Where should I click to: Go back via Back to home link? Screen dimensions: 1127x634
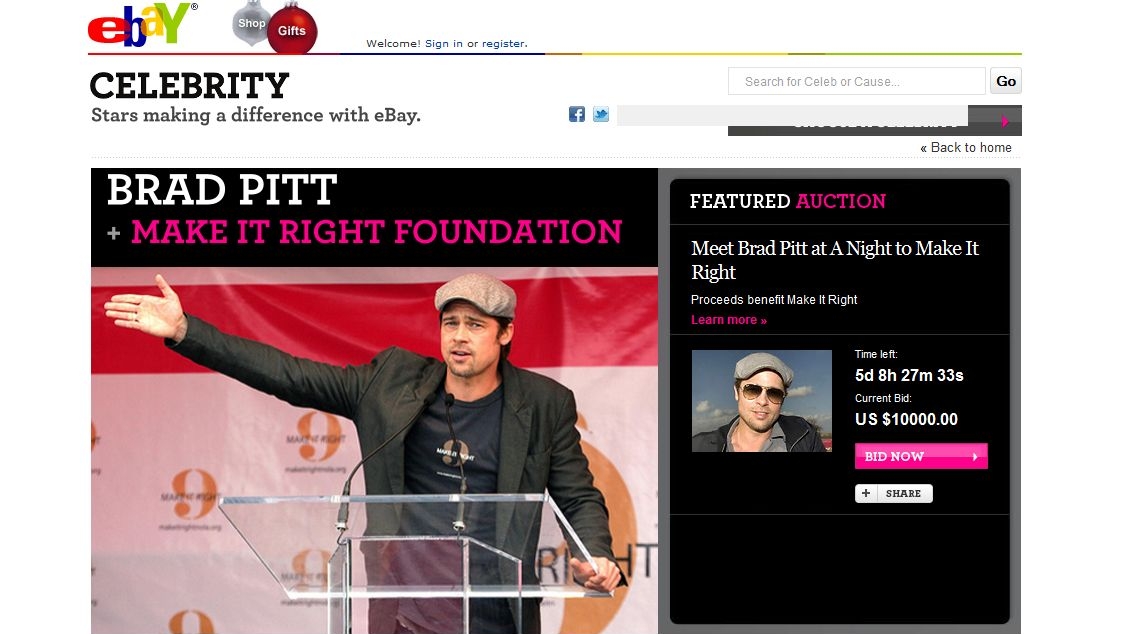coord(966,147)
